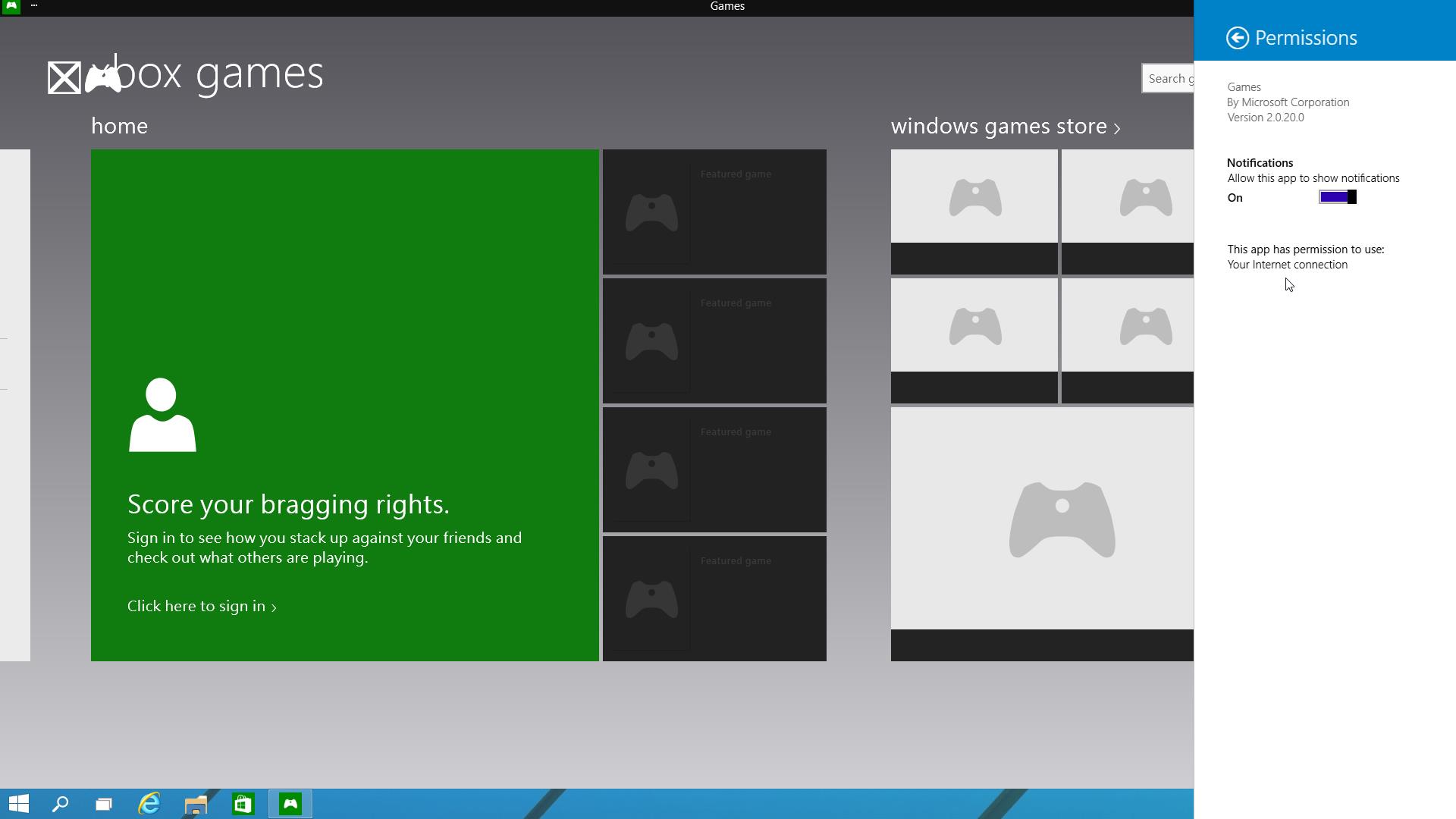Expand windows games store heading chevron
Screen dimensions: 1456x819
[1117, 128]
